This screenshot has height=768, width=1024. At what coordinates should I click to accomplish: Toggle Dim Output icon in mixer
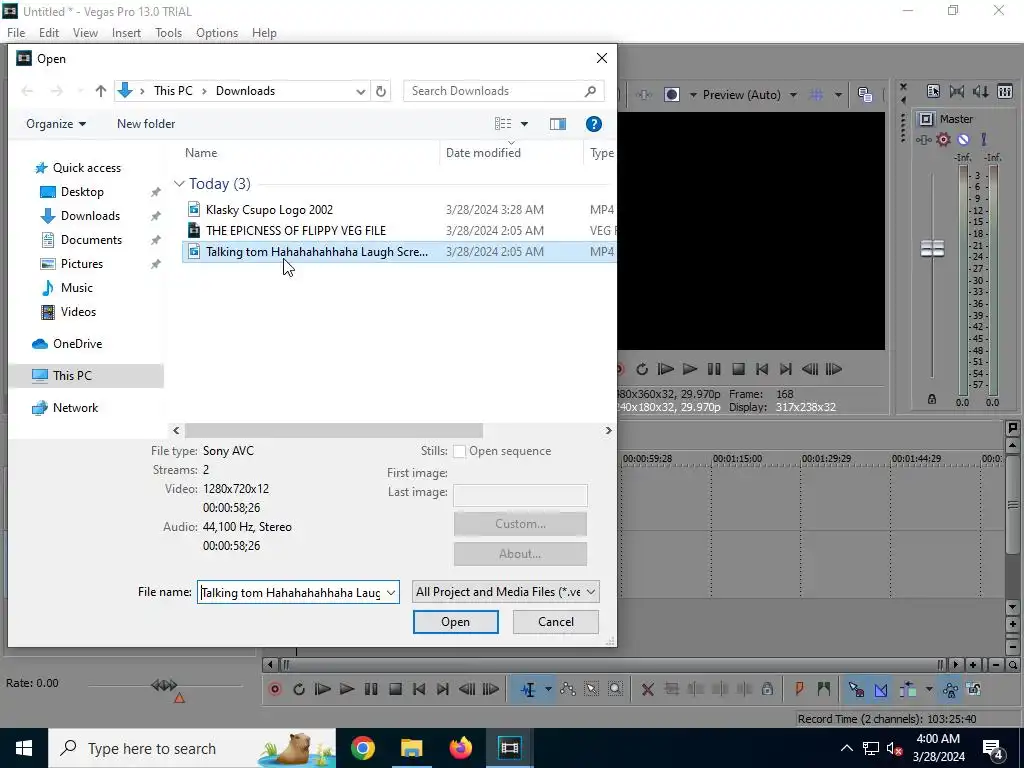[x=980, y=91]
